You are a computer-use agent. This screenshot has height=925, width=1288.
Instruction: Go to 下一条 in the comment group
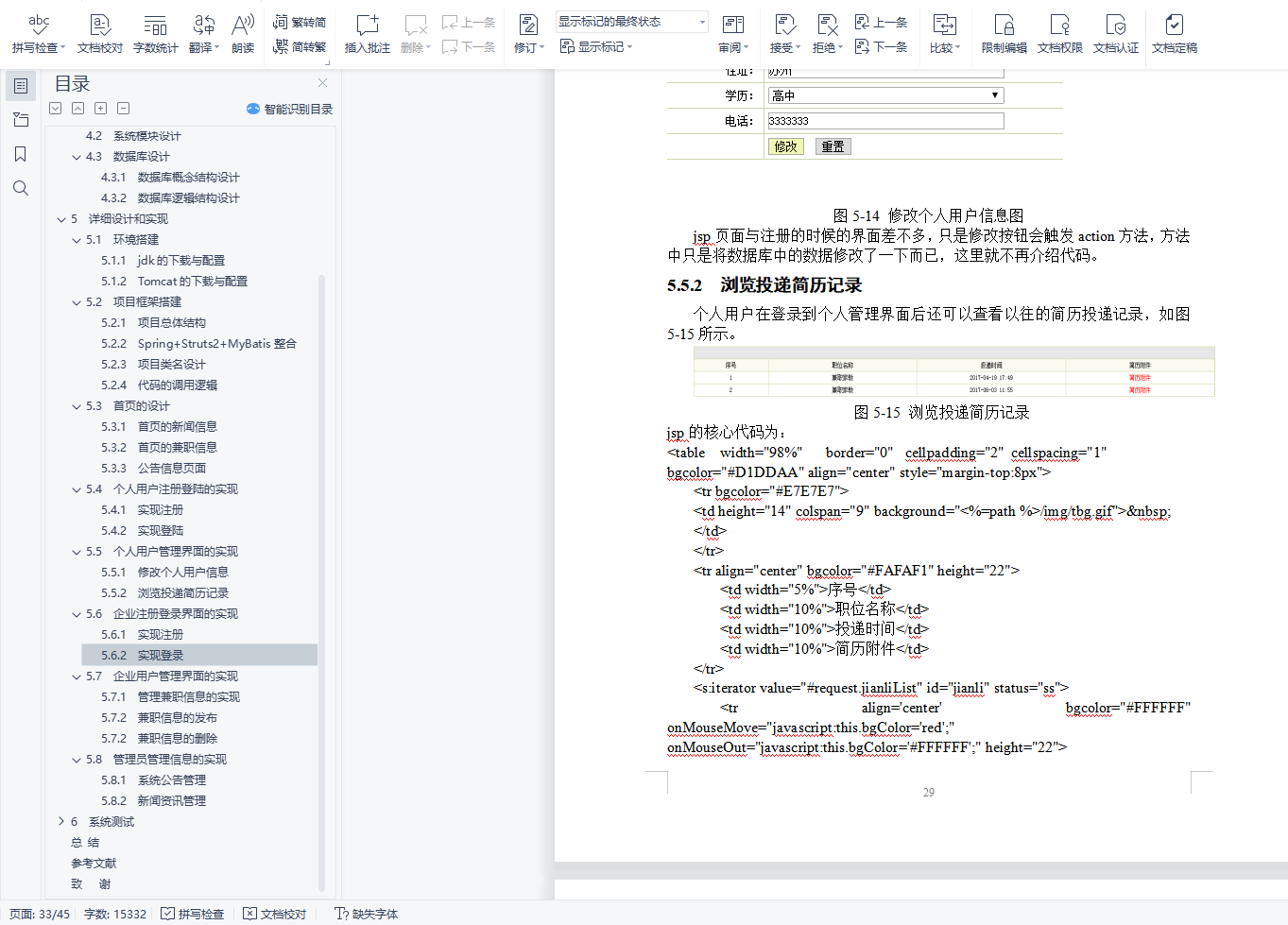(x=469, y=46)
